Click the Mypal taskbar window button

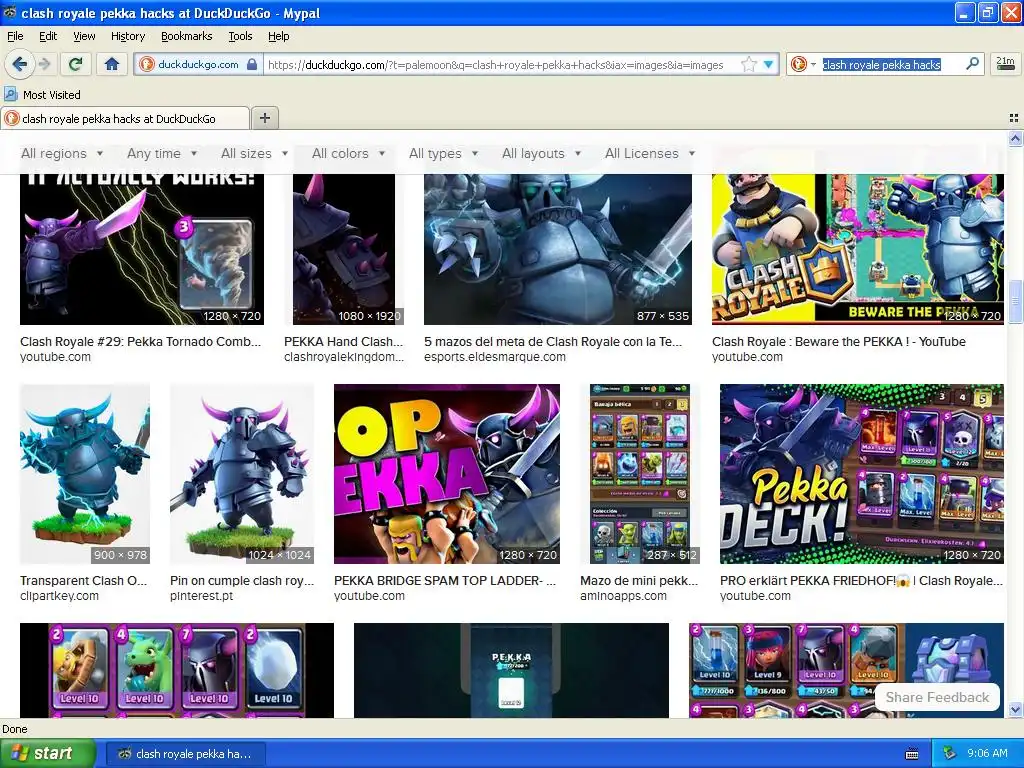click(x=185, y=754)
